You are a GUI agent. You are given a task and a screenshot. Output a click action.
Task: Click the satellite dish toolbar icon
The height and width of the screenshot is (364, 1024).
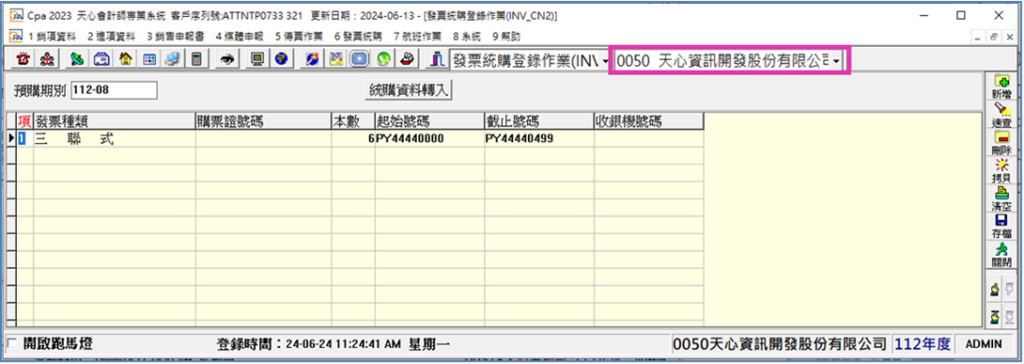click(x=76, y=59)
